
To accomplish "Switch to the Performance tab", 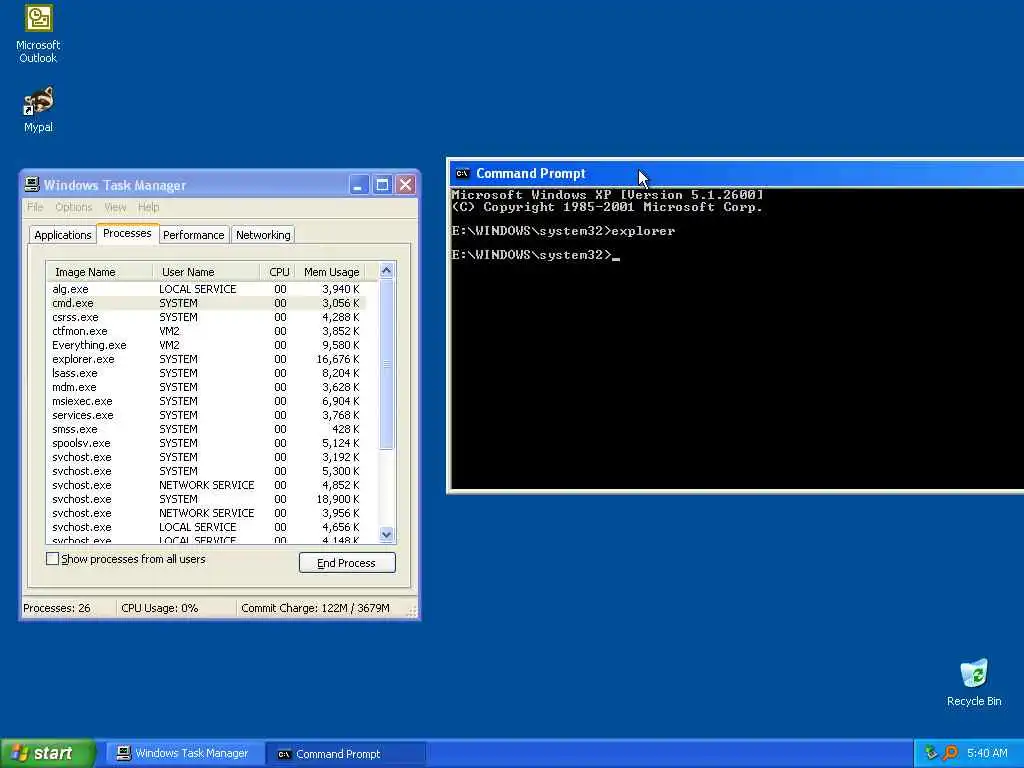I will pyautogui.click(x=193, y=235).
